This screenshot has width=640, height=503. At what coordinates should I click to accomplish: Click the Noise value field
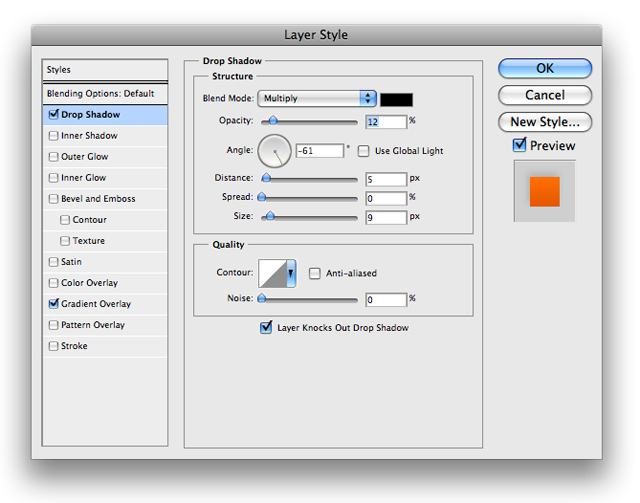pyautogui.click(x=386, y=300)
